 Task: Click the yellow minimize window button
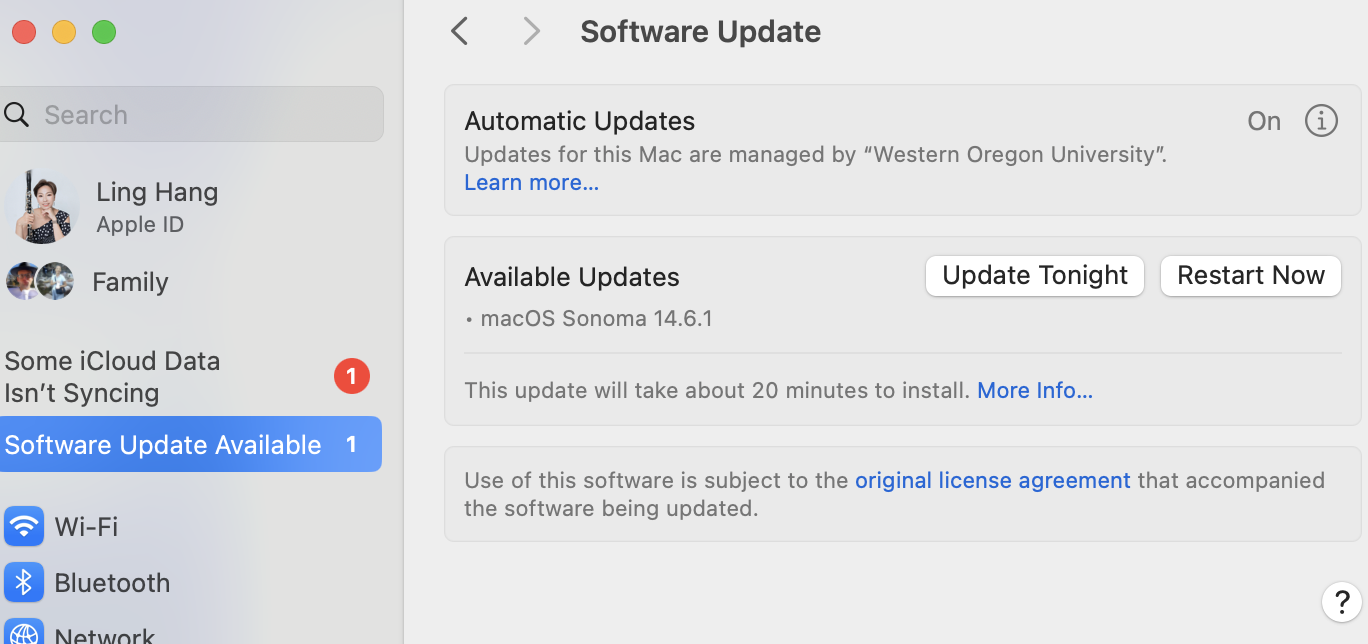tap(64, 32)
